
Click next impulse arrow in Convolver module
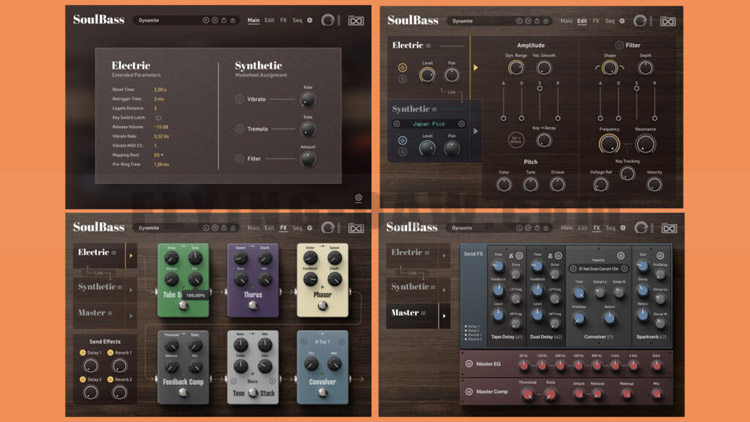point(624,268)
